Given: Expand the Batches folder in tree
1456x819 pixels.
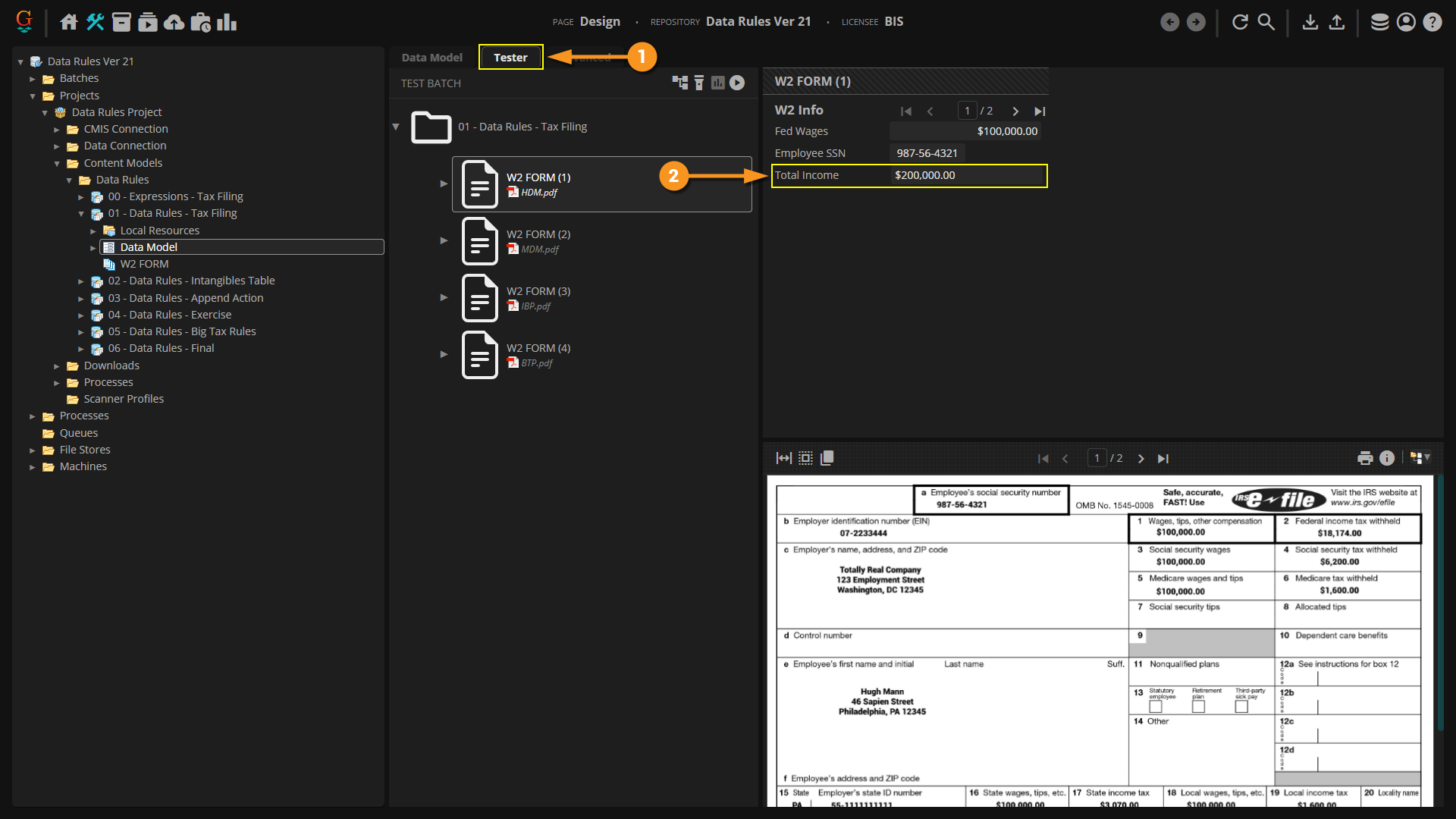Looking at the screenshot, I should (33, 78).
